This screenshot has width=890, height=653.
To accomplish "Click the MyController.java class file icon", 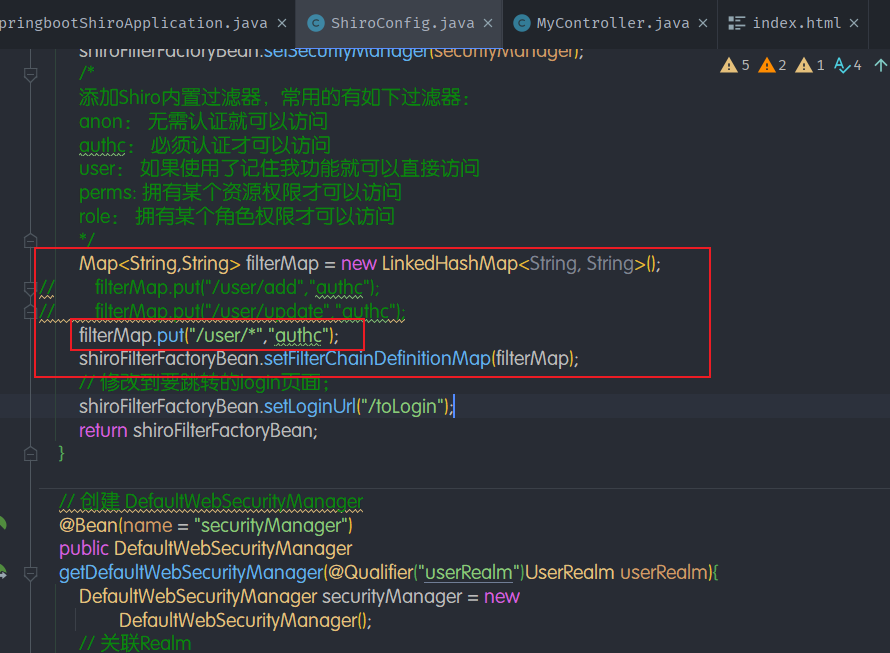I will (521, 23).
